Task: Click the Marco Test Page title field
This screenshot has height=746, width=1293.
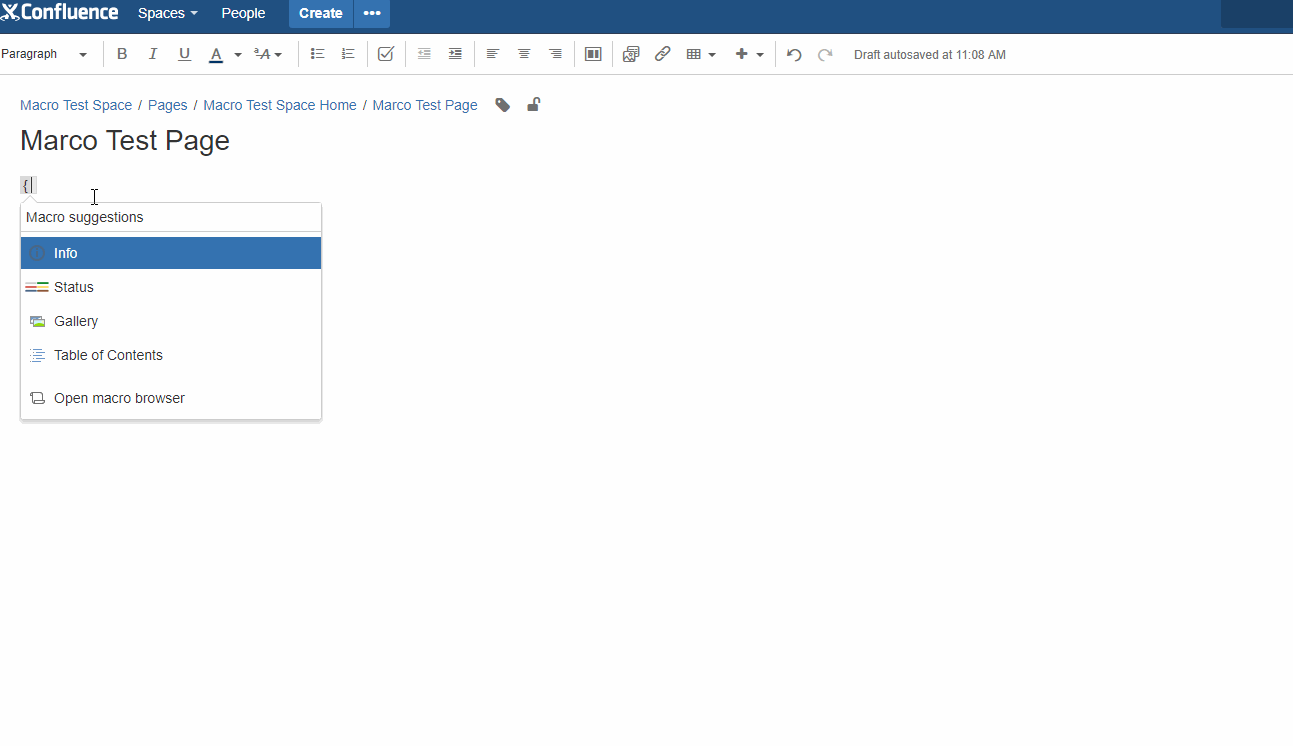Action: pyautogui.click(x=125, y=140)
